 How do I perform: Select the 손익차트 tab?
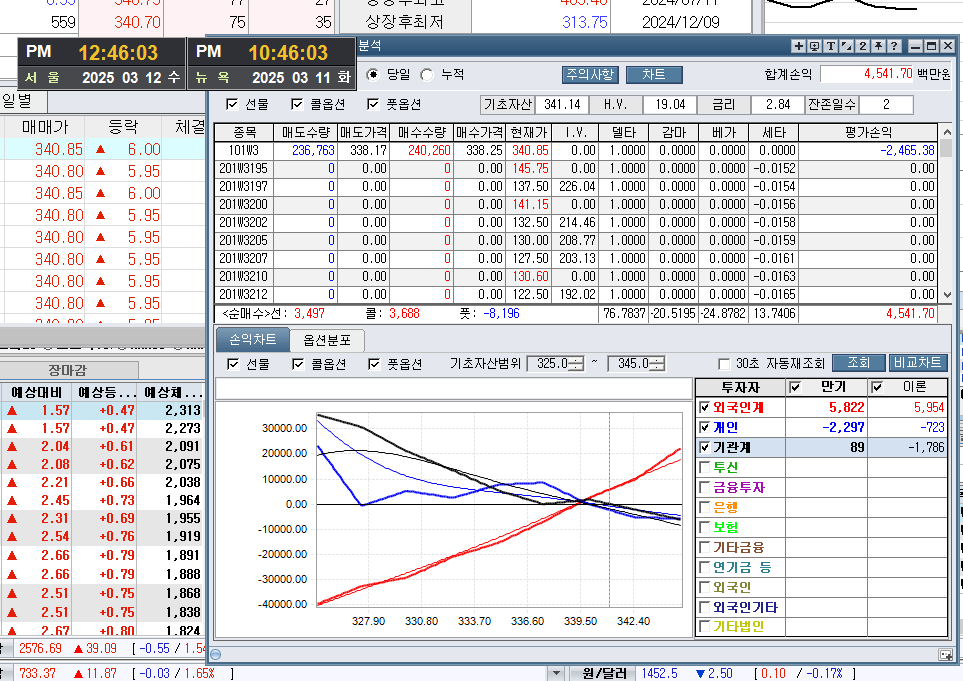[252, 339]
